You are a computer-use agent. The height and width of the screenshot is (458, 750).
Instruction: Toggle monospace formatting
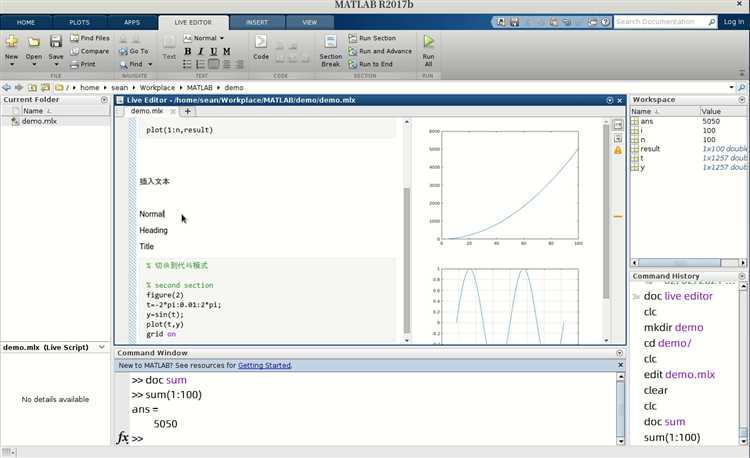(227, 51)
